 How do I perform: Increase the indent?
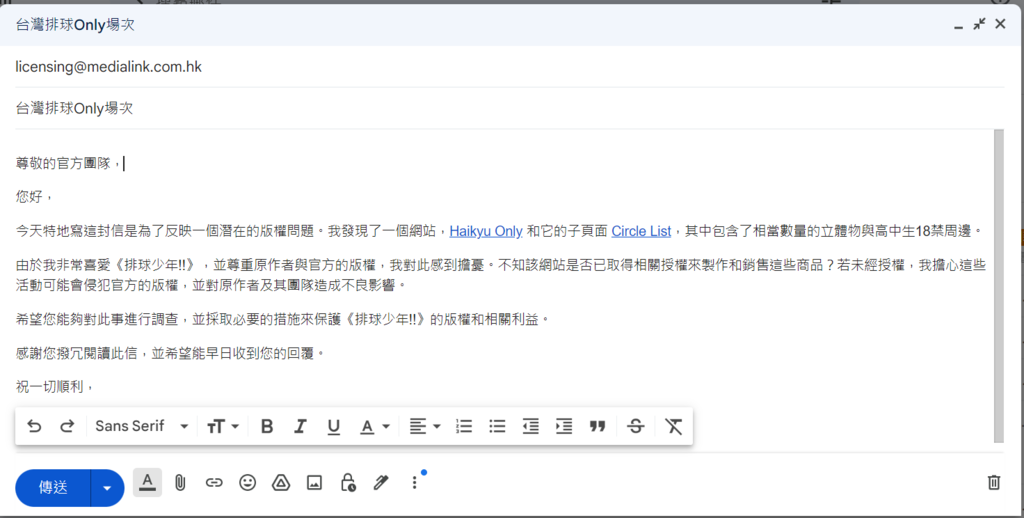tap(564, 427)
